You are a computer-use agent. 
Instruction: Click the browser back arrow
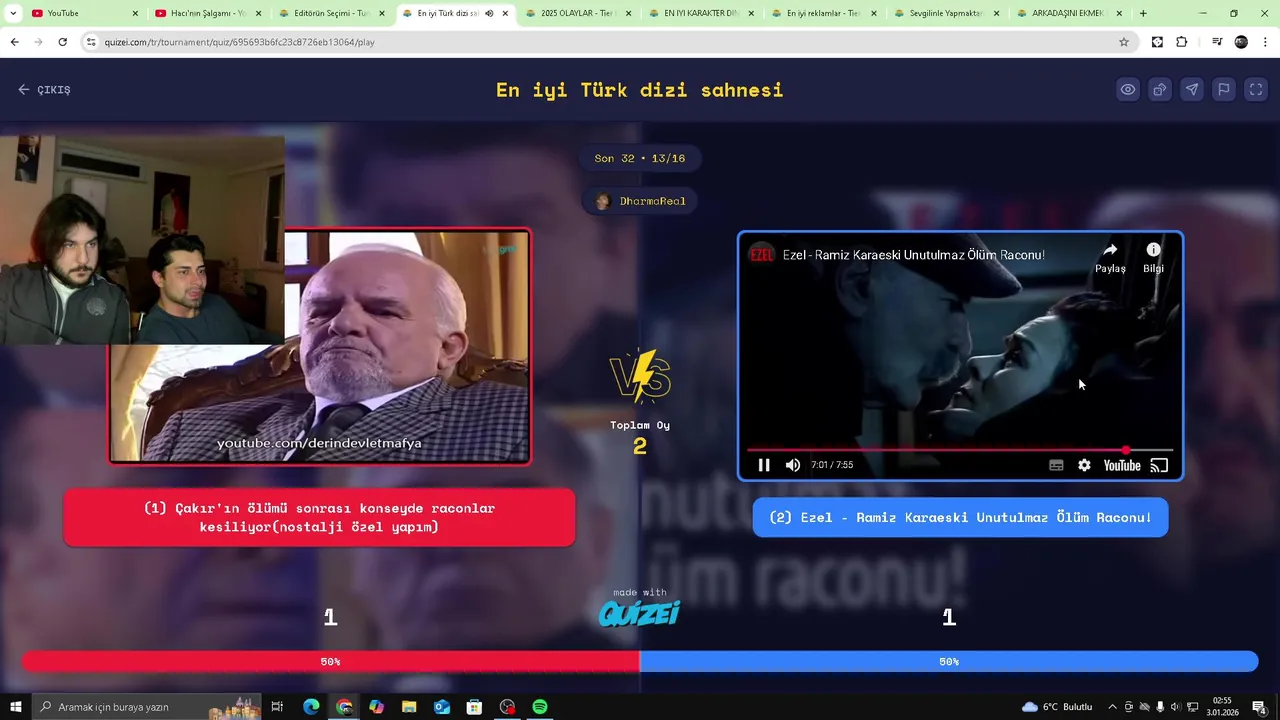click(14, 42)
